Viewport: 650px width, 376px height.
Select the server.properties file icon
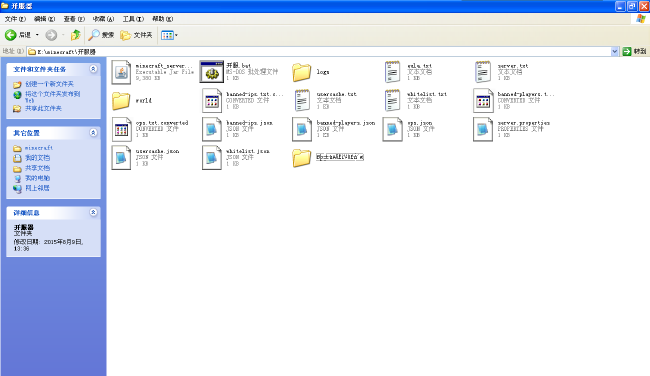pyautogui.click(x=483, y=129)
